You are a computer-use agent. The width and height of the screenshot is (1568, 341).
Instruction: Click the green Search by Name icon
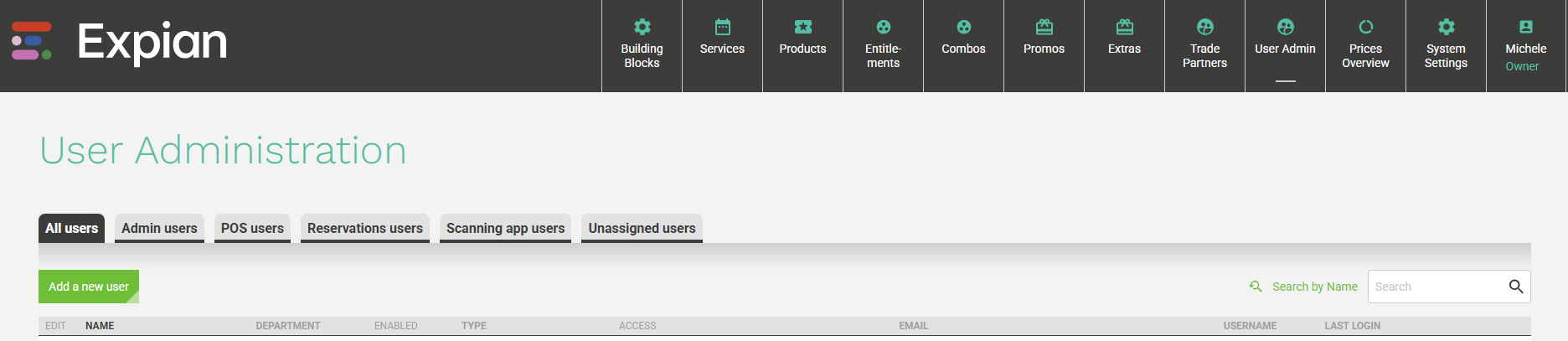tap(1256, 287)
